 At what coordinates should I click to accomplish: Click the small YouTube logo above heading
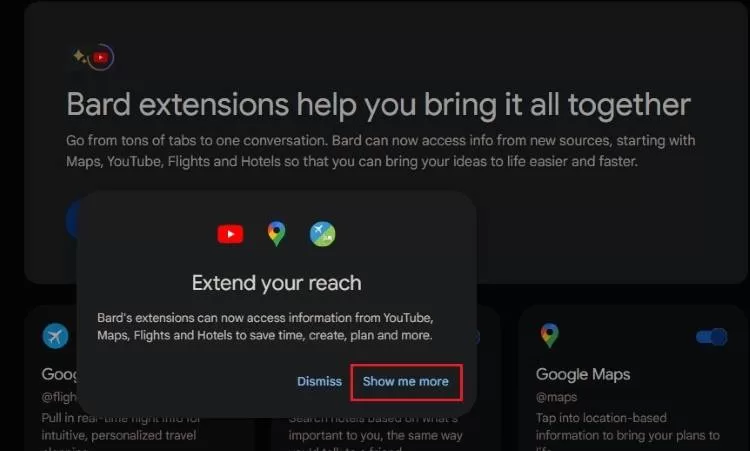point(100,57)
